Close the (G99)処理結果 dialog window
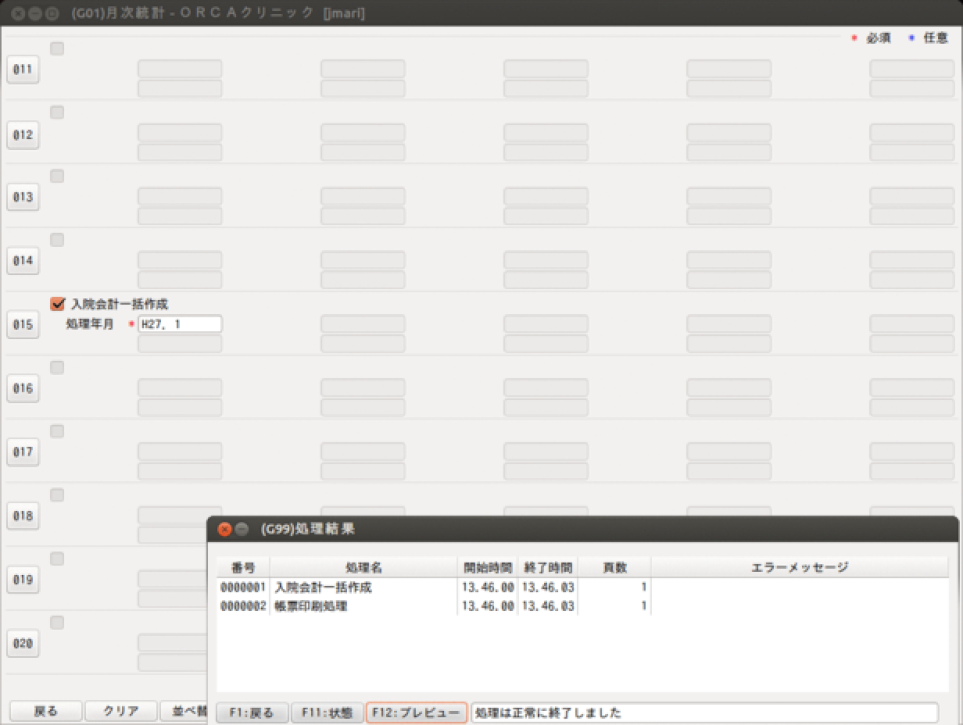The height and width of the screenshot is (725, 963). [225, 529]
